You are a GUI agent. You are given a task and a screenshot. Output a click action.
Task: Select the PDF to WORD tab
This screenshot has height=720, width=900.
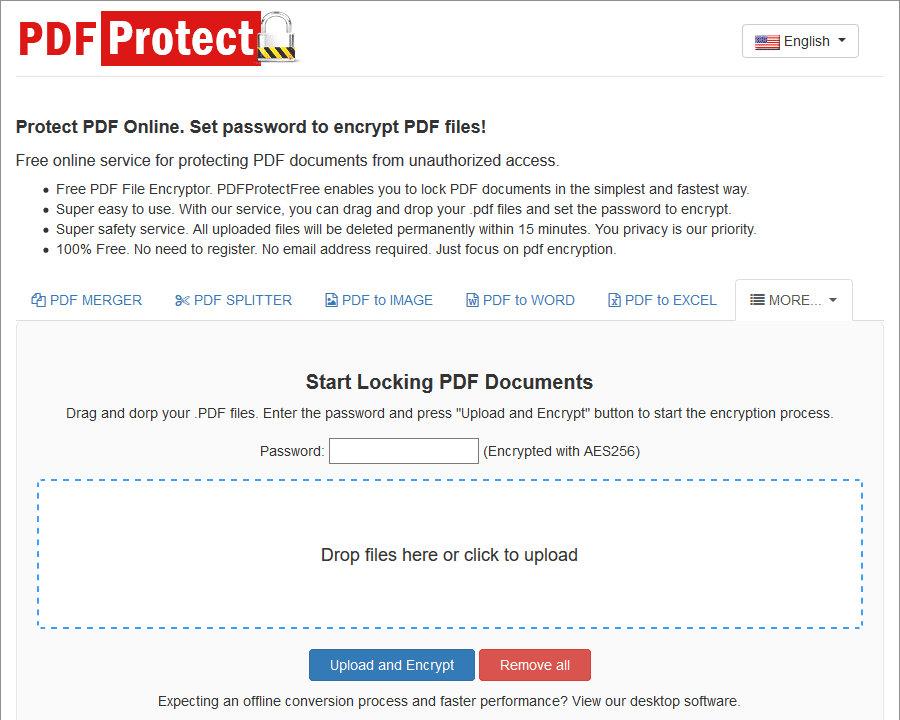coord(520,300)
